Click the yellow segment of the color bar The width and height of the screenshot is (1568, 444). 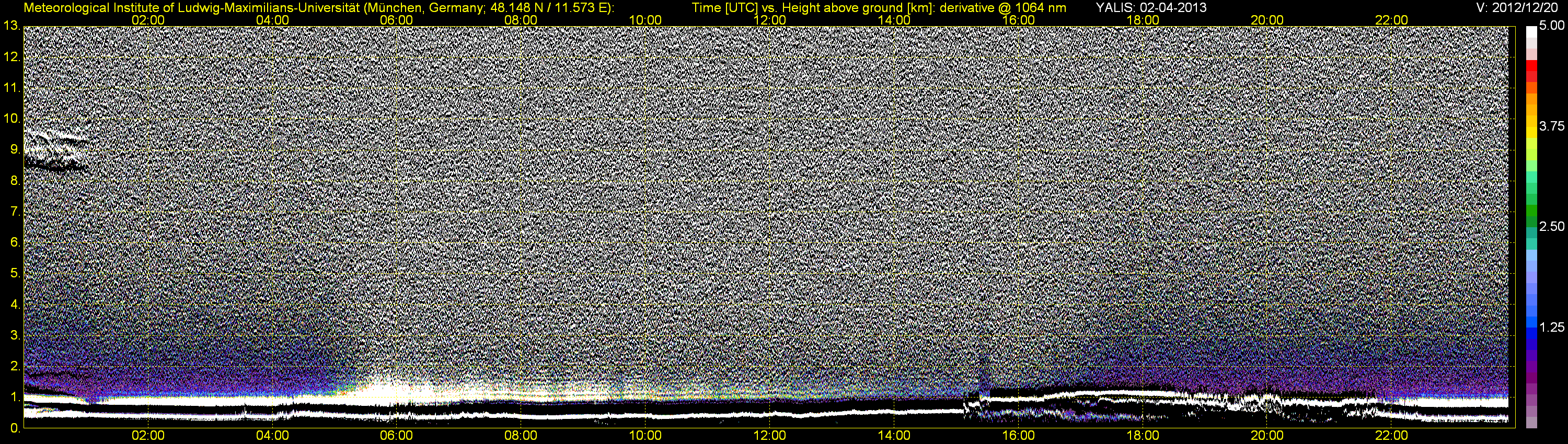pos(1531,134)
